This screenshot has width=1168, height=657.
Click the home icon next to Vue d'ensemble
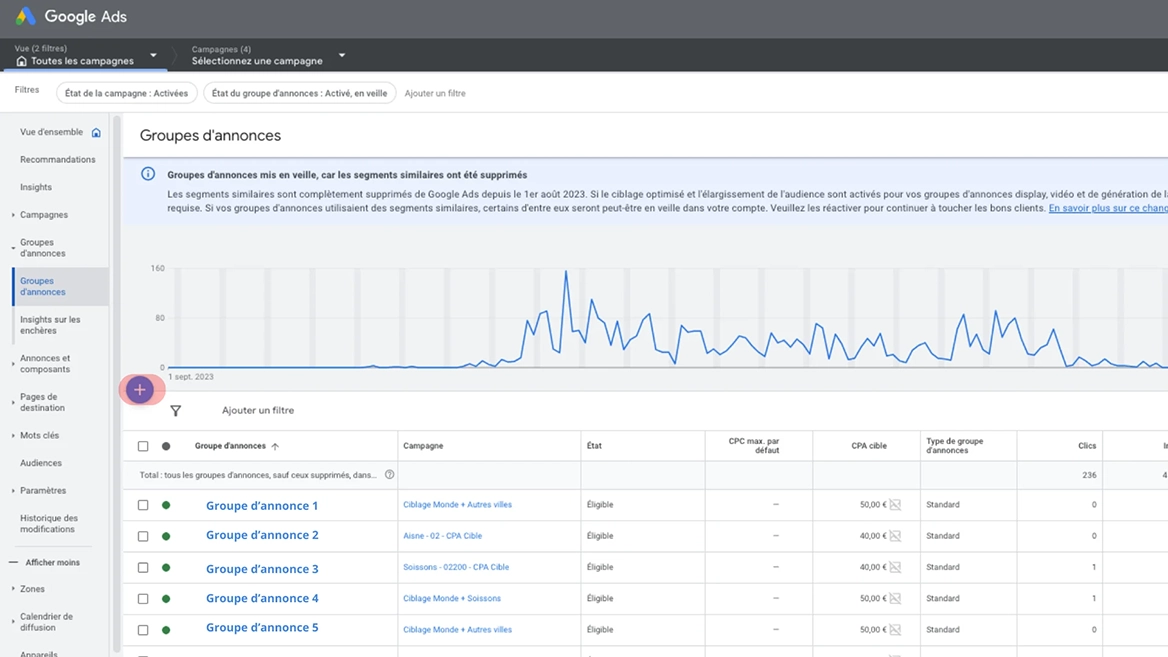(x=96, y=133)
